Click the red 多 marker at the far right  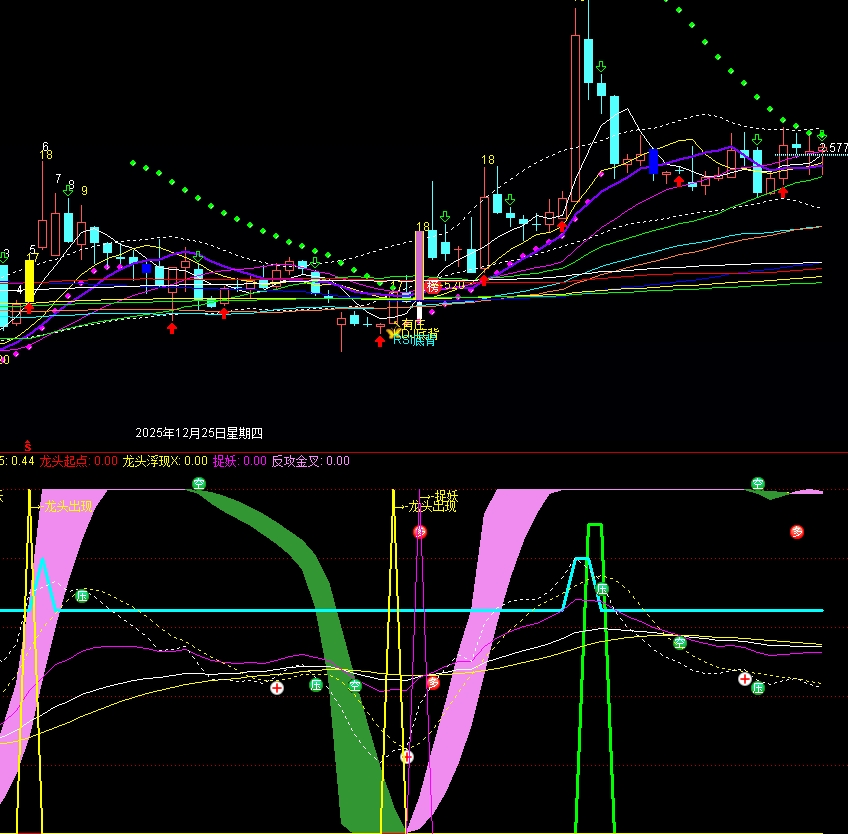coord(797,532)
